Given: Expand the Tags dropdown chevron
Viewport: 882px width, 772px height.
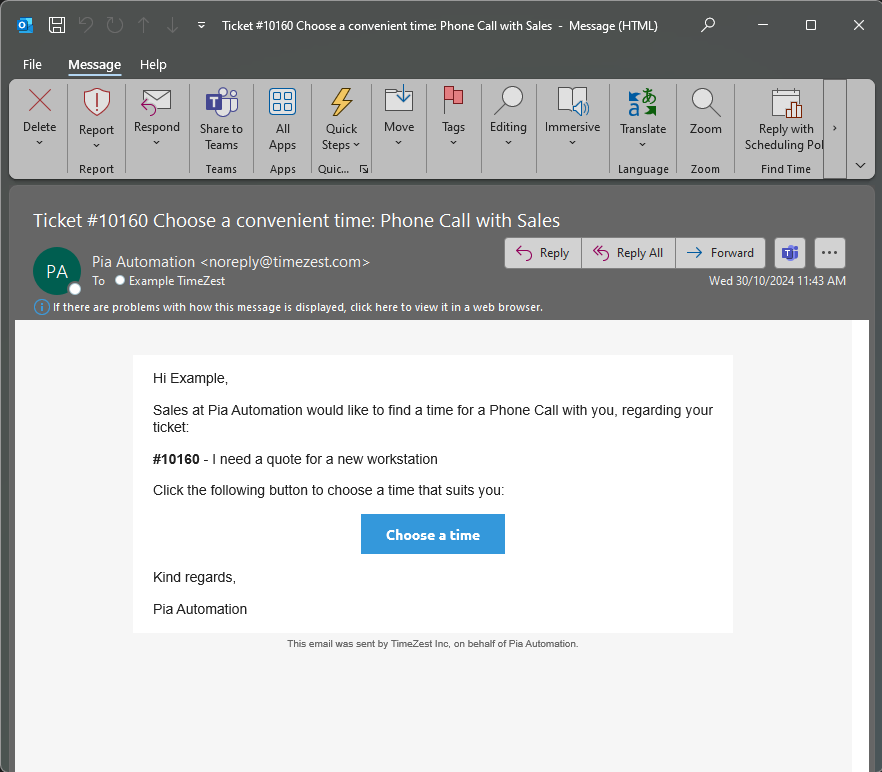Looking at the screenshot, I should click(x=453, y=142).
